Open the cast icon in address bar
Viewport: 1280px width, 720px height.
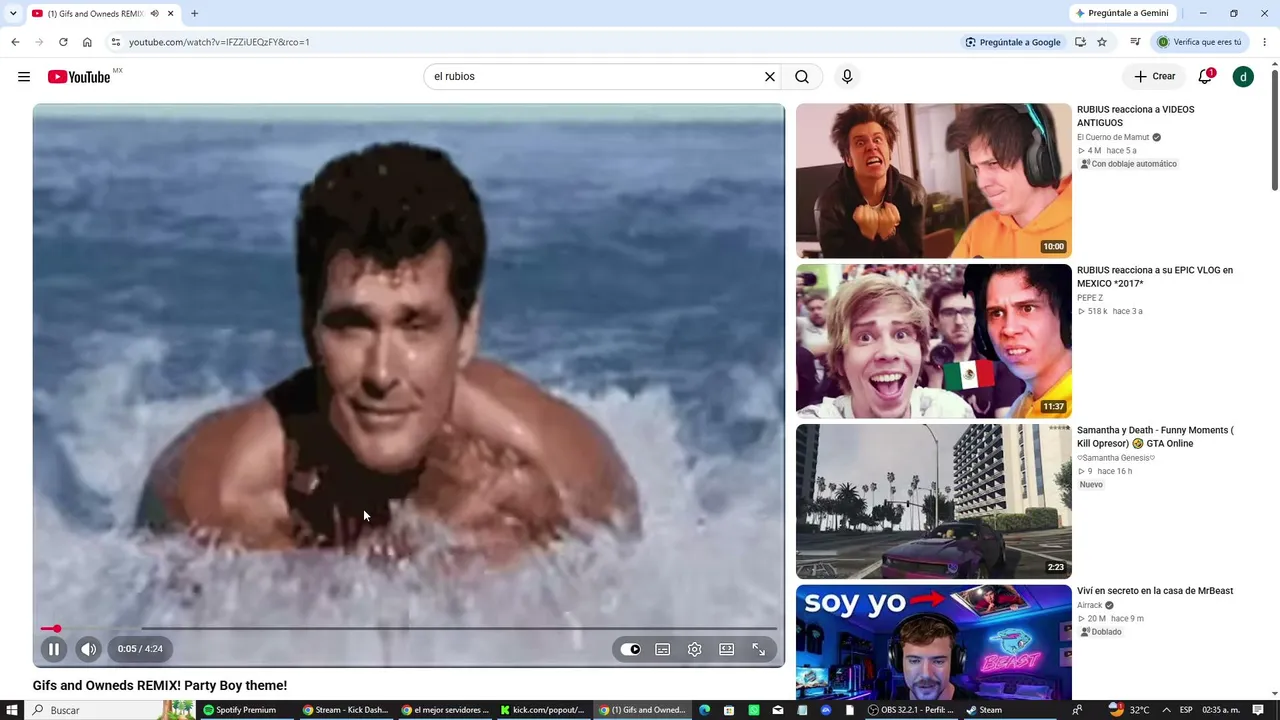click(x=1080, y=42)
